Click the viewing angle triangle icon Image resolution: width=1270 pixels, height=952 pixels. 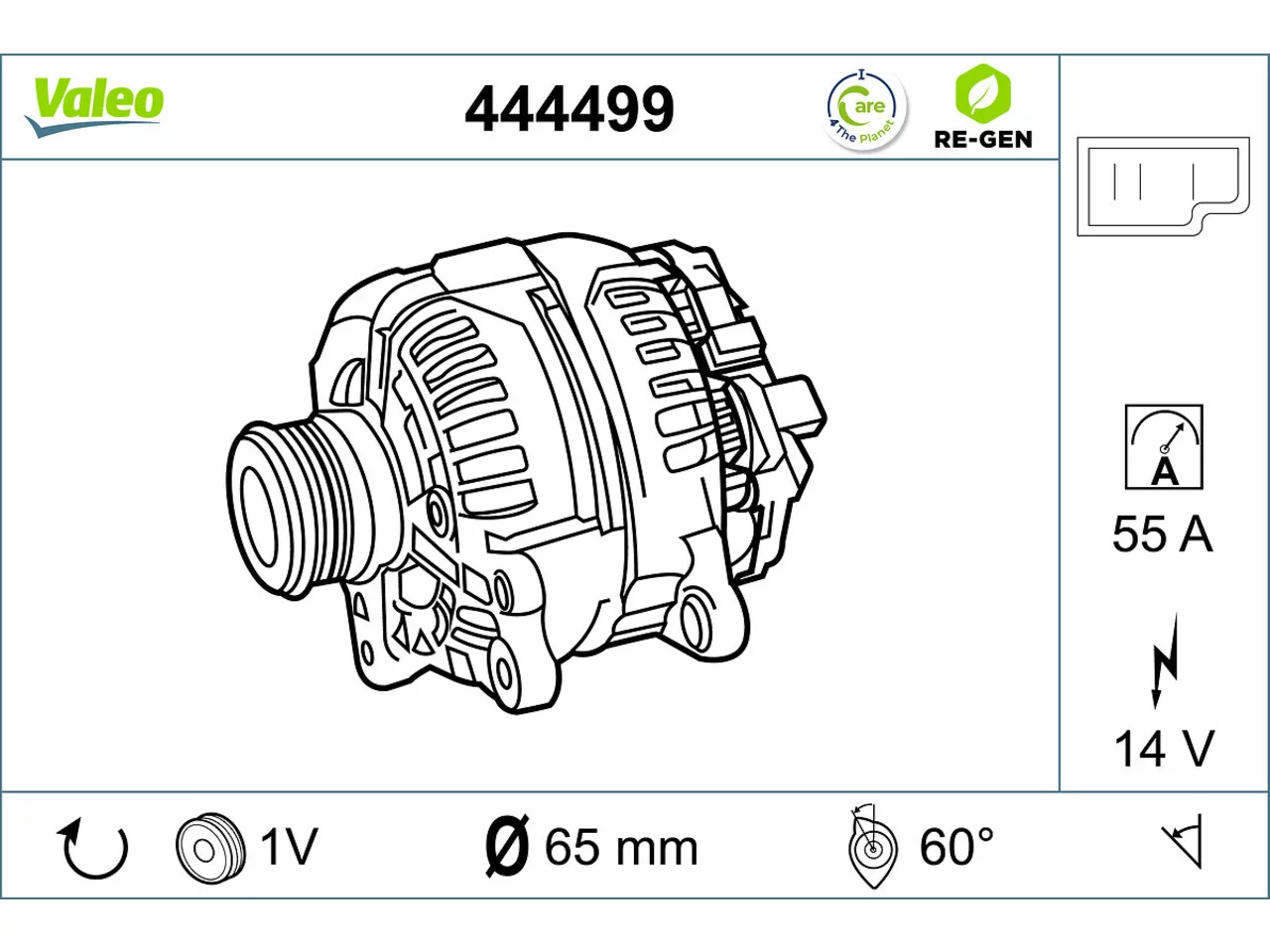click(1184, 843)
